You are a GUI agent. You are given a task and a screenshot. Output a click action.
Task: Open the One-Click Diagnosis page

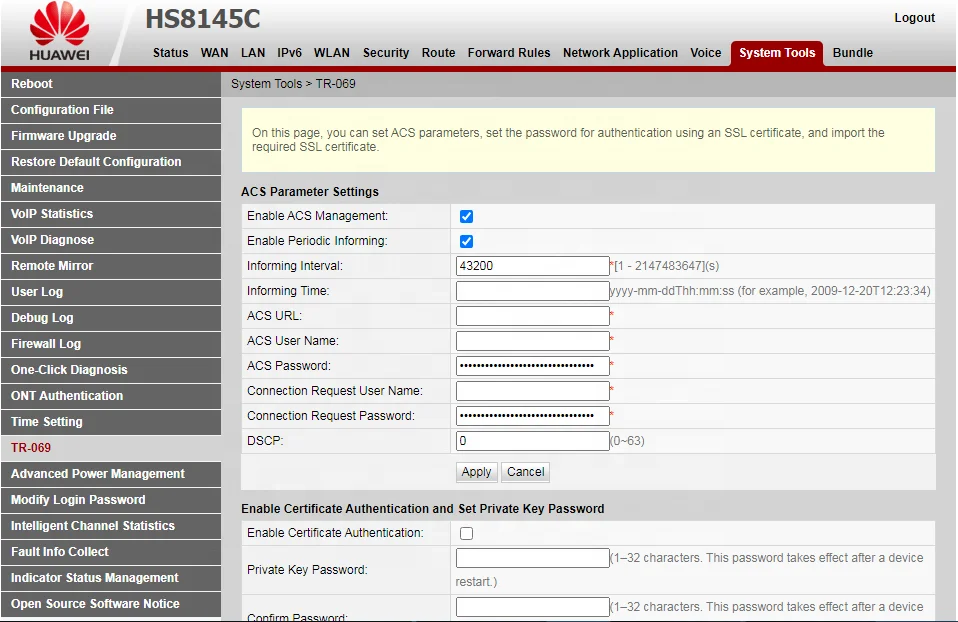point(68,370)
